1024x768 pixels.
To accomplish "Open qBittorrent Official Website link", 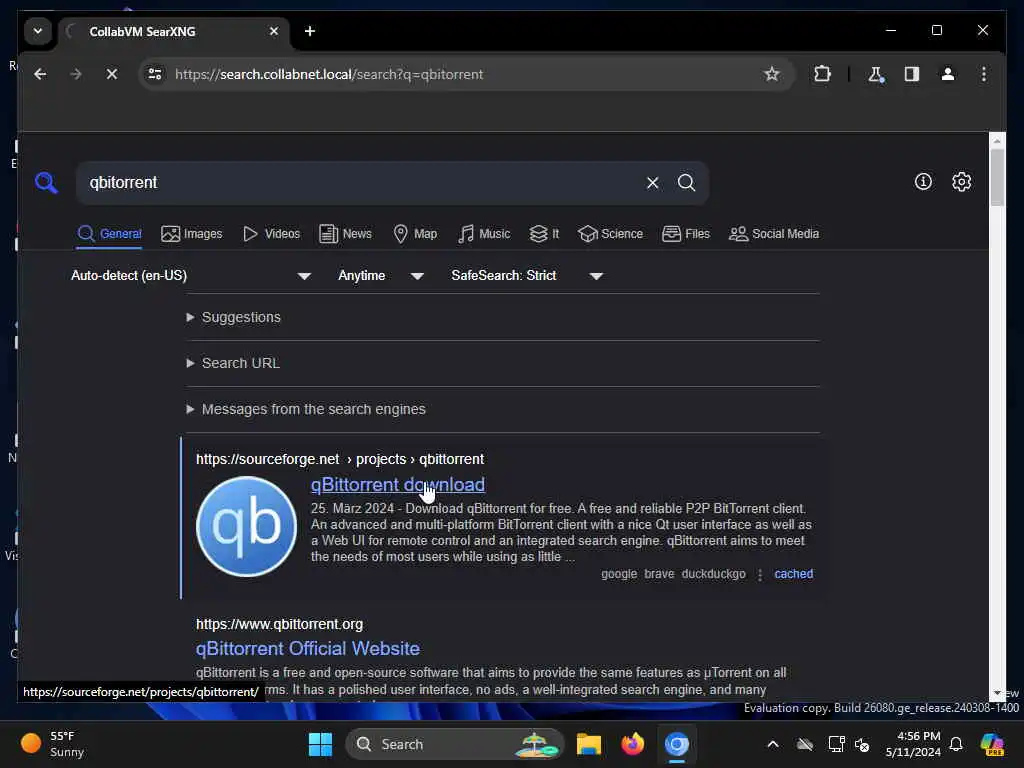I will [308, 648].
